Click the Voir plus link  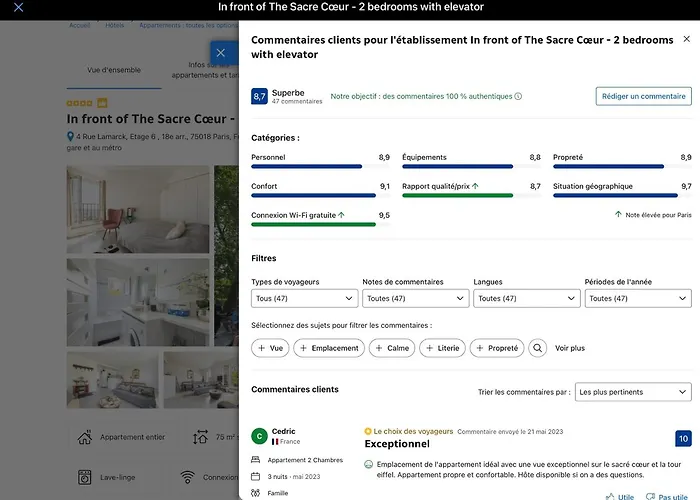(570, 348)
